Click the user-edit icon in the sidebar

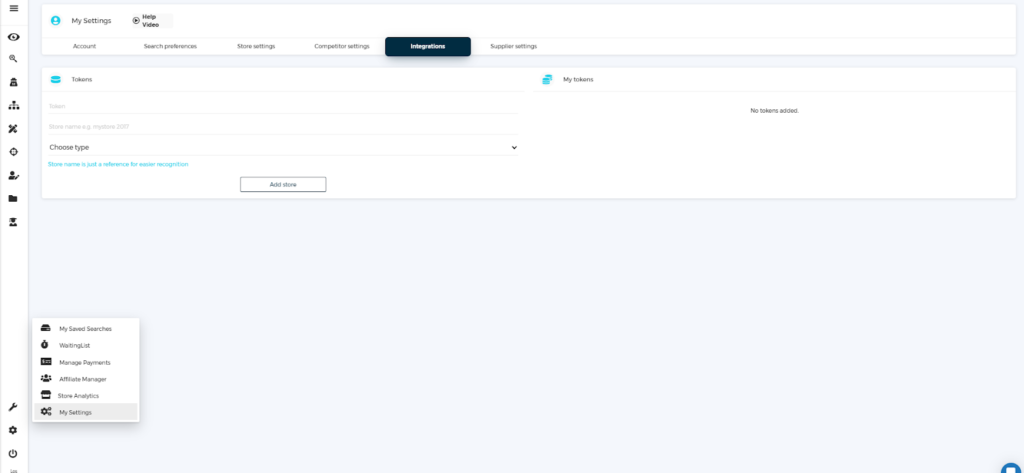13,175
